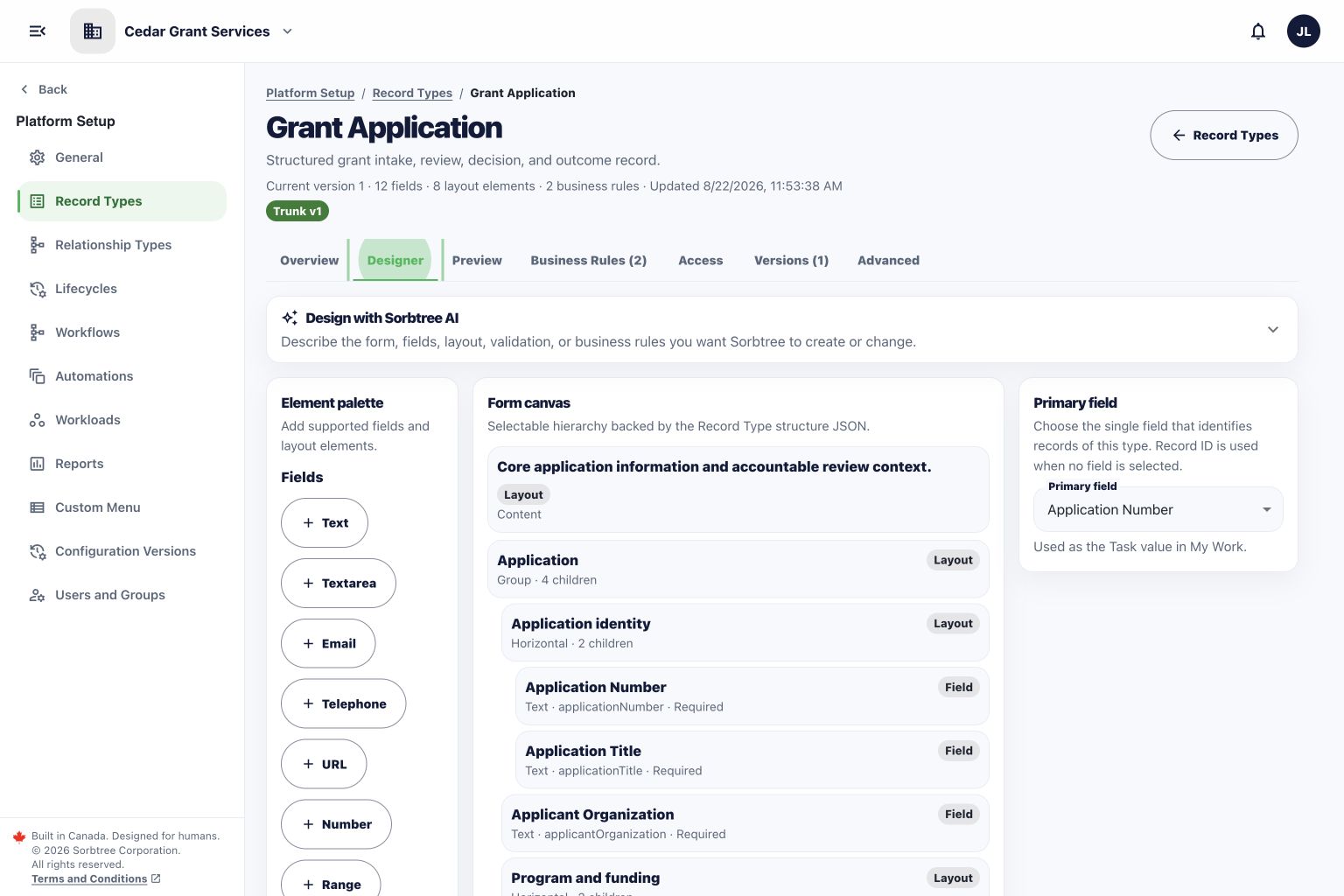
Task: Select the Designer tab
Action: point(395,260)
